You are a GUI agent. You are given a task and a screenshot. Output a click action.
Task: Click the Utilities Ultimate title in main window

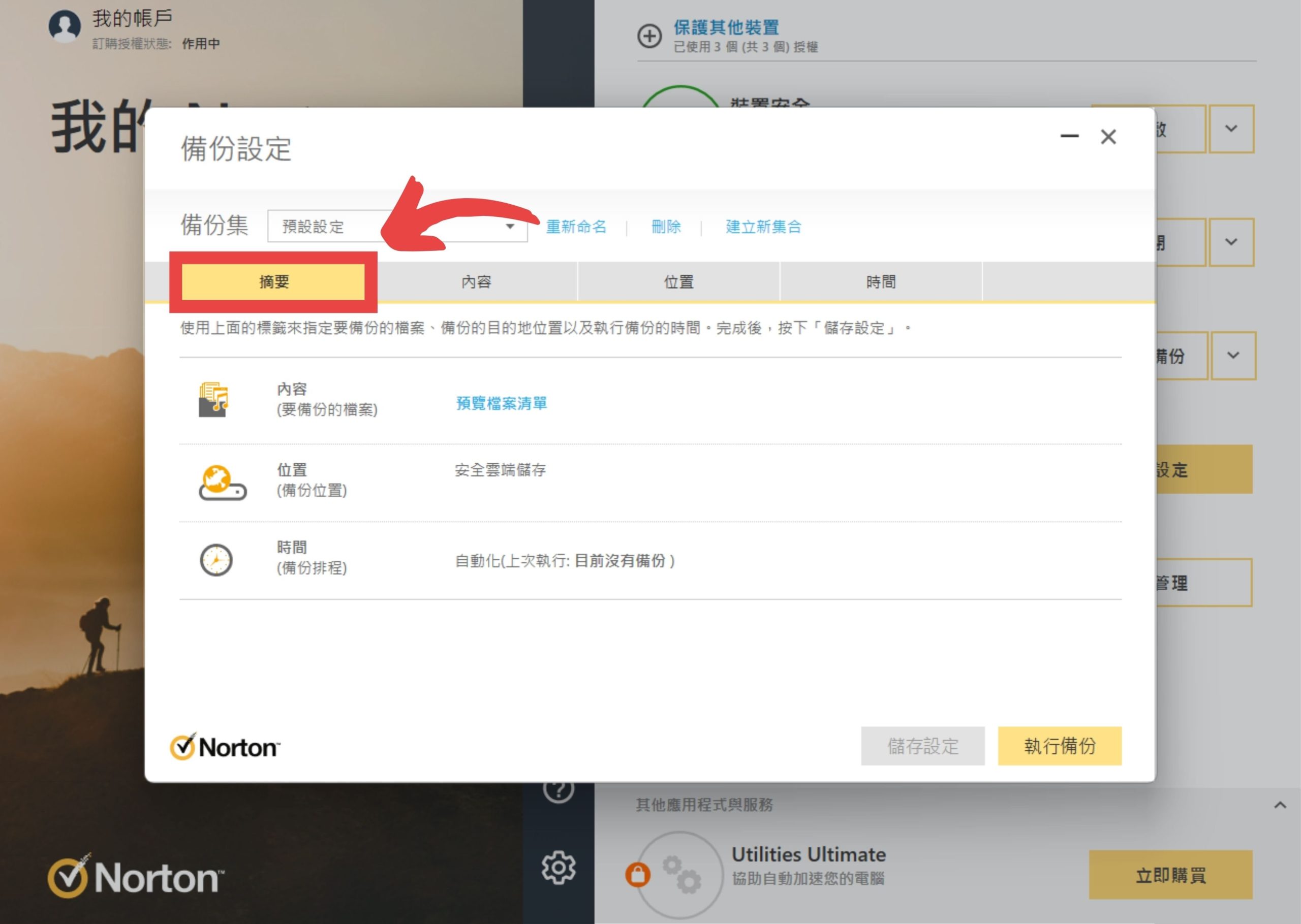[x=808, y=854]
